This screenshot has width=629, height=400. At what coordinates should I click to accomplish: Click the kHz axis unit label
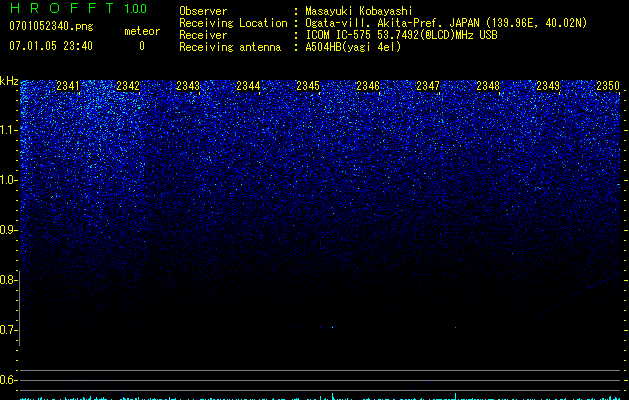9,81
